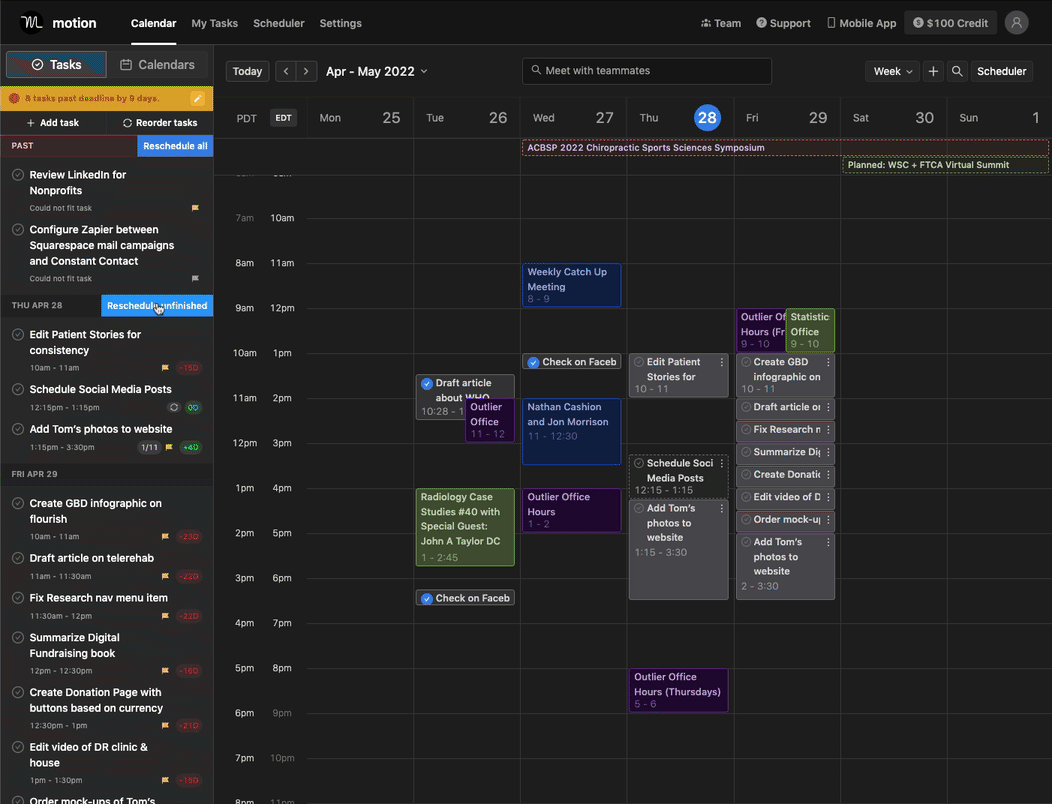Switch to the Calendars tab
Viewport: 1052px width, 804px height.
(158, 64)
